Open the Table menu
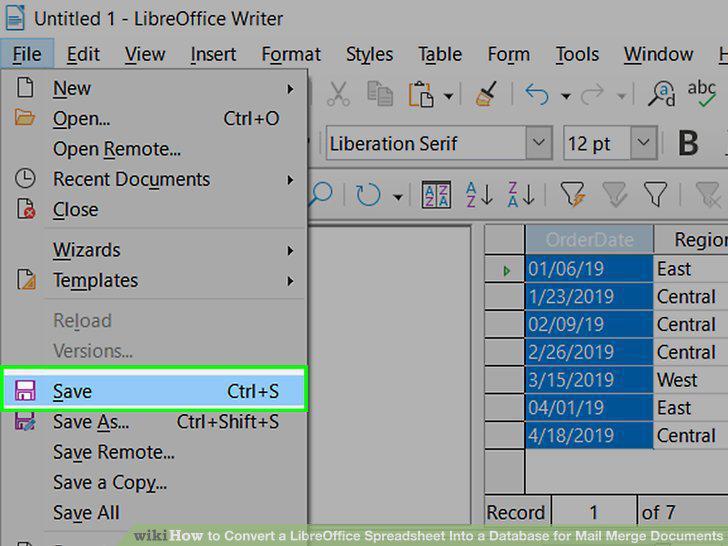Image resolution: width=728 pixels, height=546 pixels. click(x=440, y=54)
